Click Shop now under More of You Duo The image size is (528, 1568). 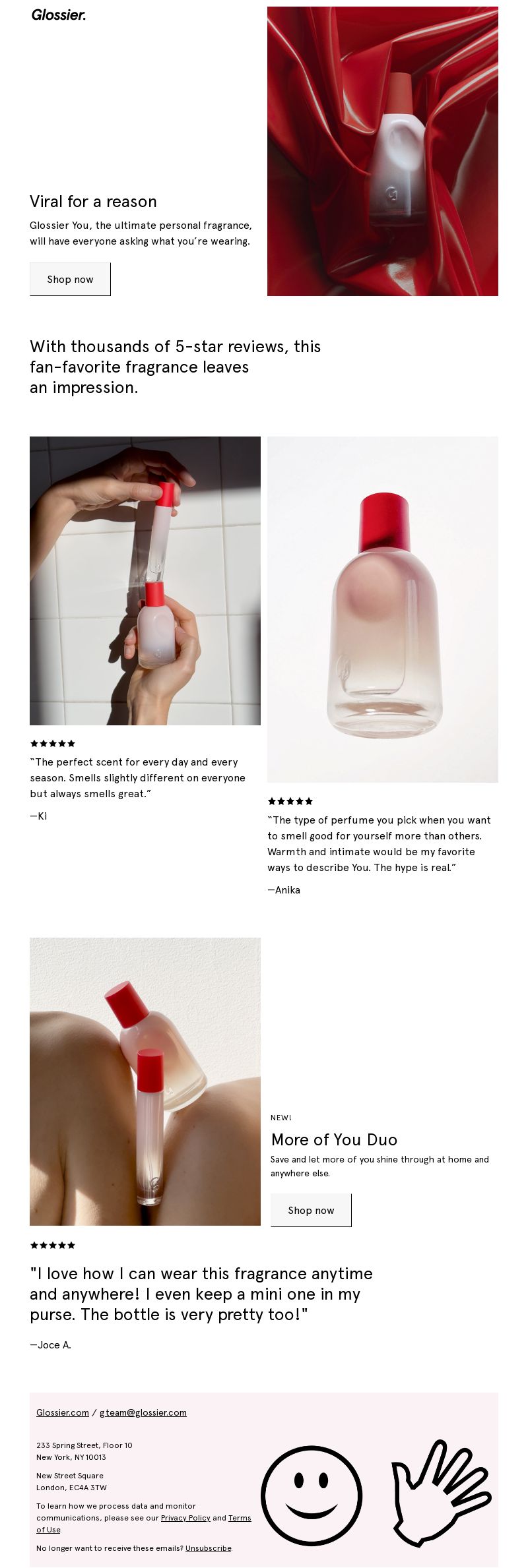[x=311, y=1210]
